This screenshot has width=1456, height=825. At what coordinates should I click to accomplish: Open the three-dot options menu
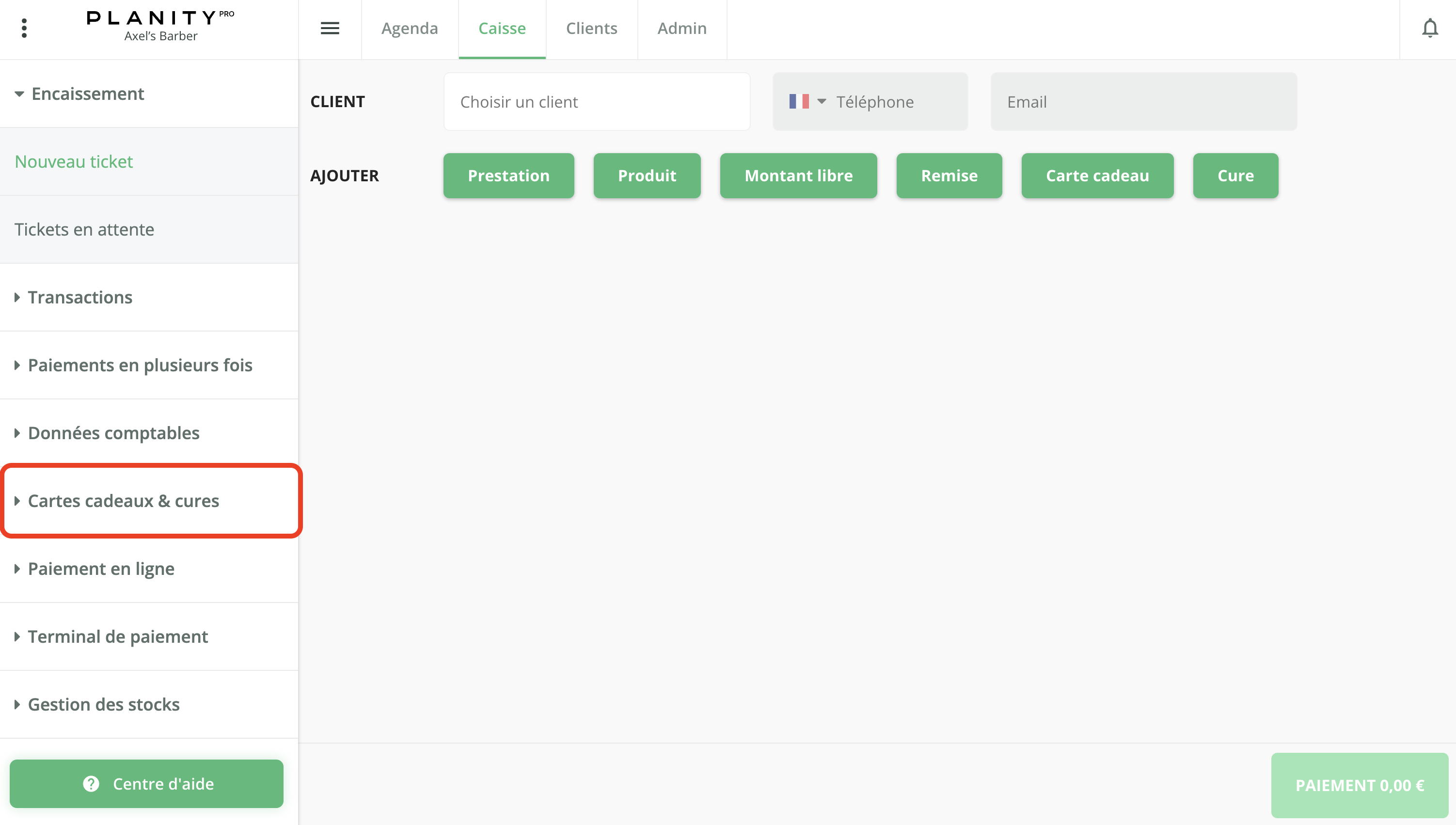pyautogui.click(x=24, y=28)
